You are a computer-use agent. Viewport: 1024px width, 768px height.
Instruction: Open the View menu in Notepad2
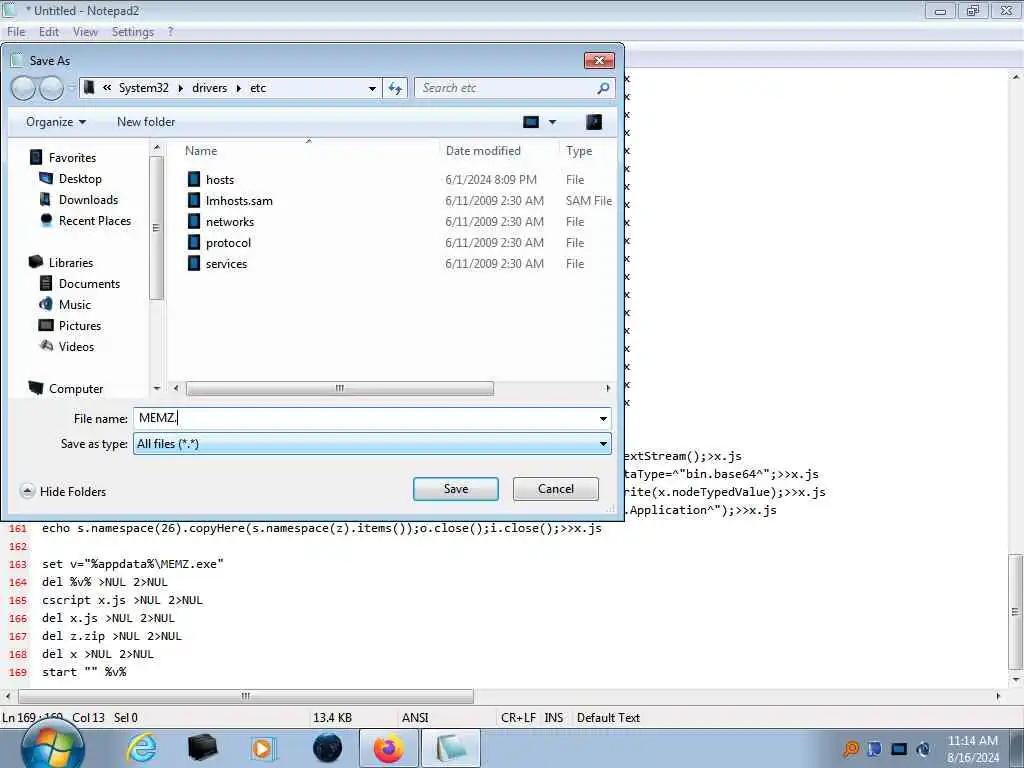tap(86, 31)
